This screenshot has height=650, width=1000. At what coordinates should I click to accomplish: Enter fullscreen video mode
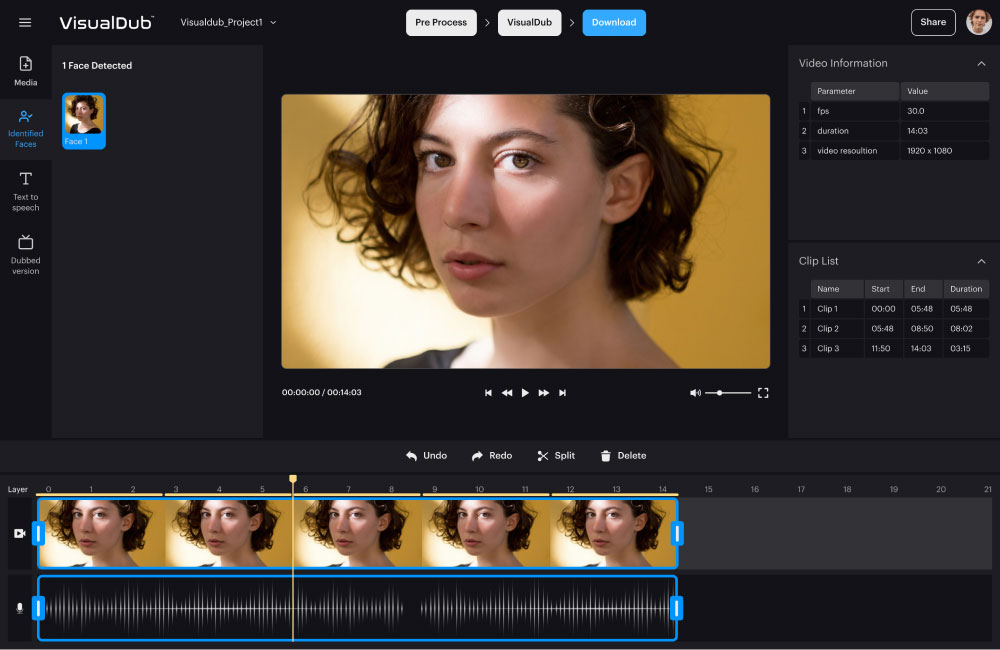point(763,393)
